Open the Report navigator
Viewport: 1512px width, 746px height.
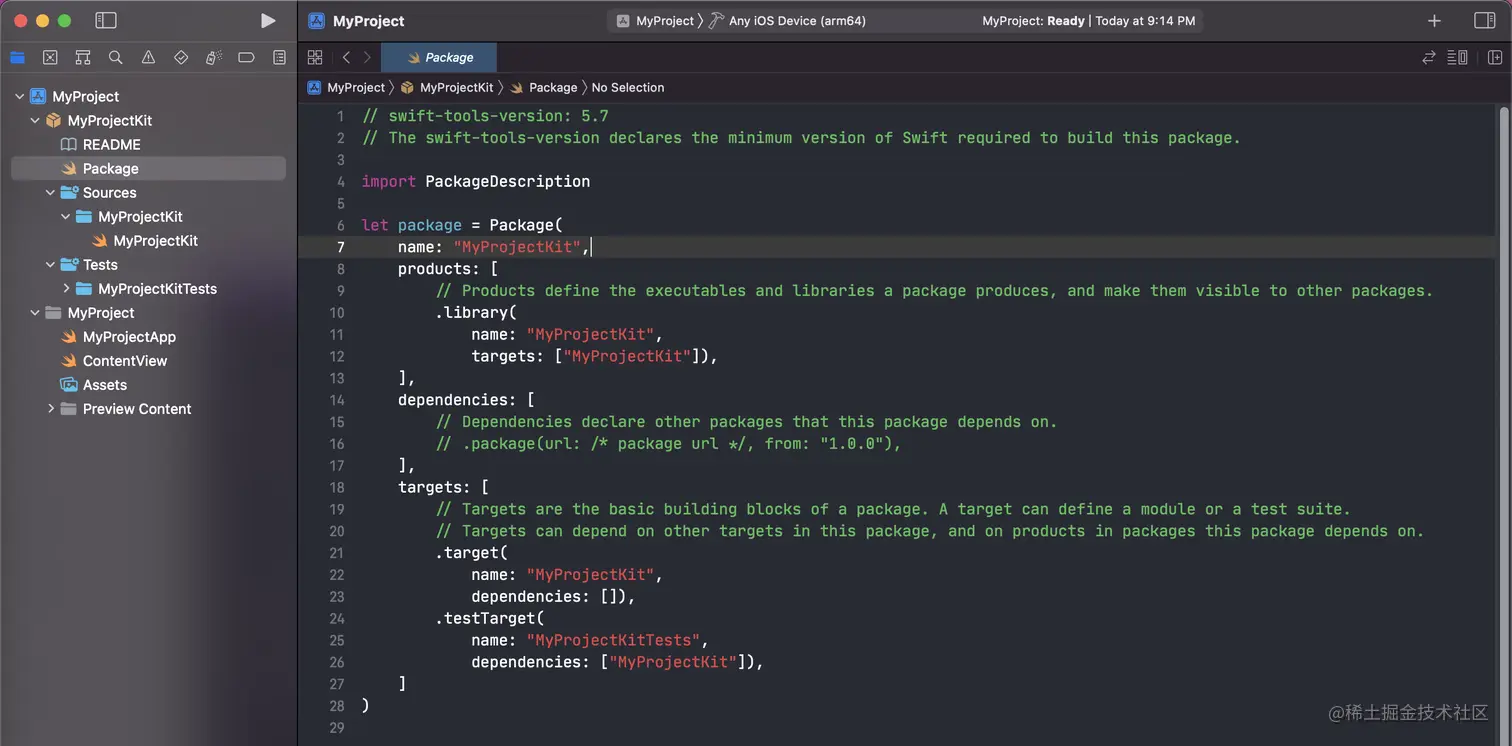279,58
